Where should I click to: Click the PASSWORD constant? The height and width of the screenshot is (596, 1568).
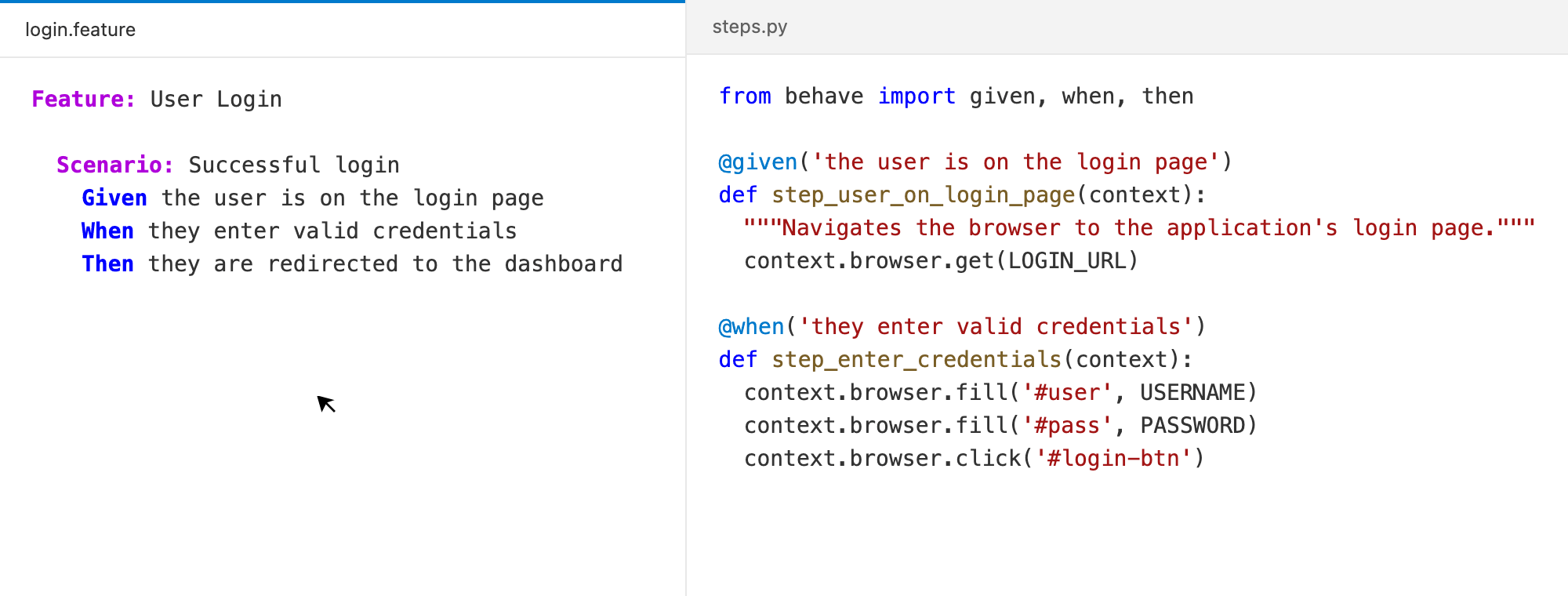(x=1192, y=425)
